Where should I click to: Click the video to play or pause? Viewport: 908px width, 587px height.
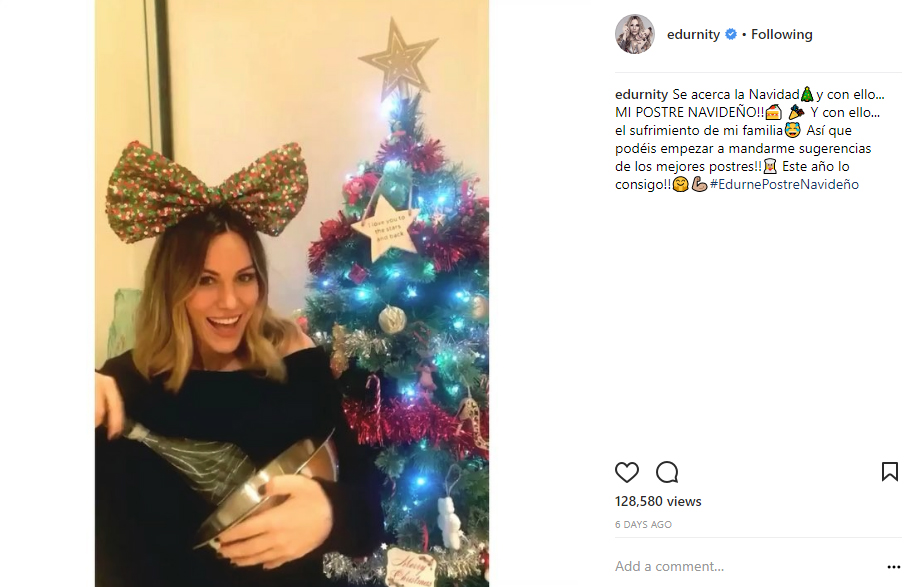point(292,294)
